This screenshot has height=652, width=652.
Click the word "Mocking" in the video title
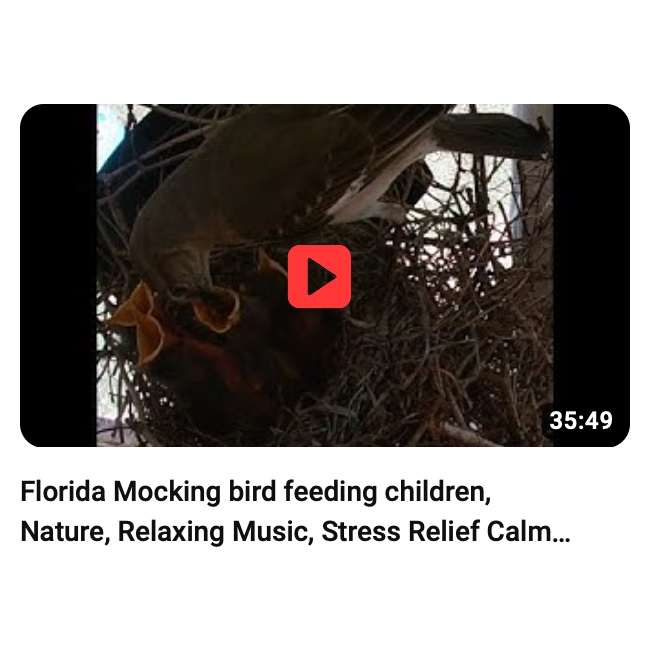(x=167, y=492)
